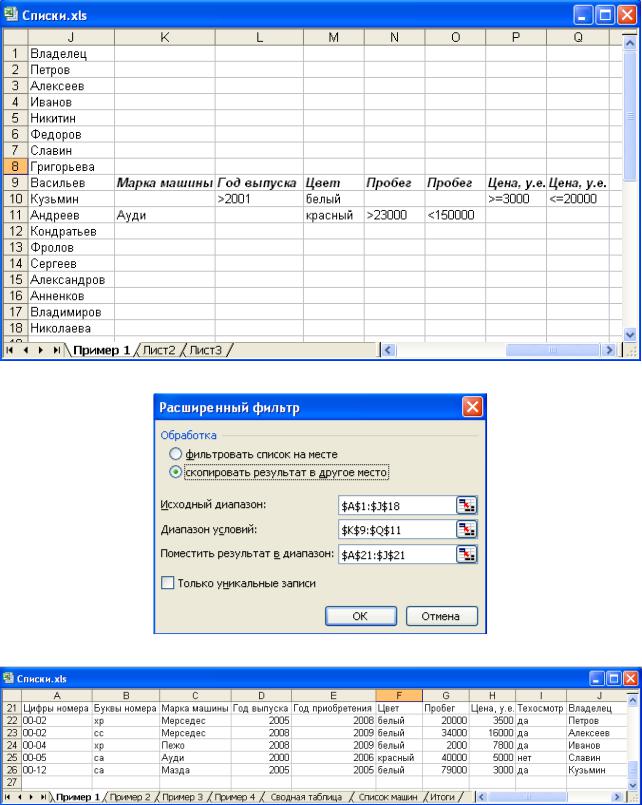Viewport: 642px width, 805px height.
Task: Select row 11 header in top window
Action: click(x=15, y=215)
